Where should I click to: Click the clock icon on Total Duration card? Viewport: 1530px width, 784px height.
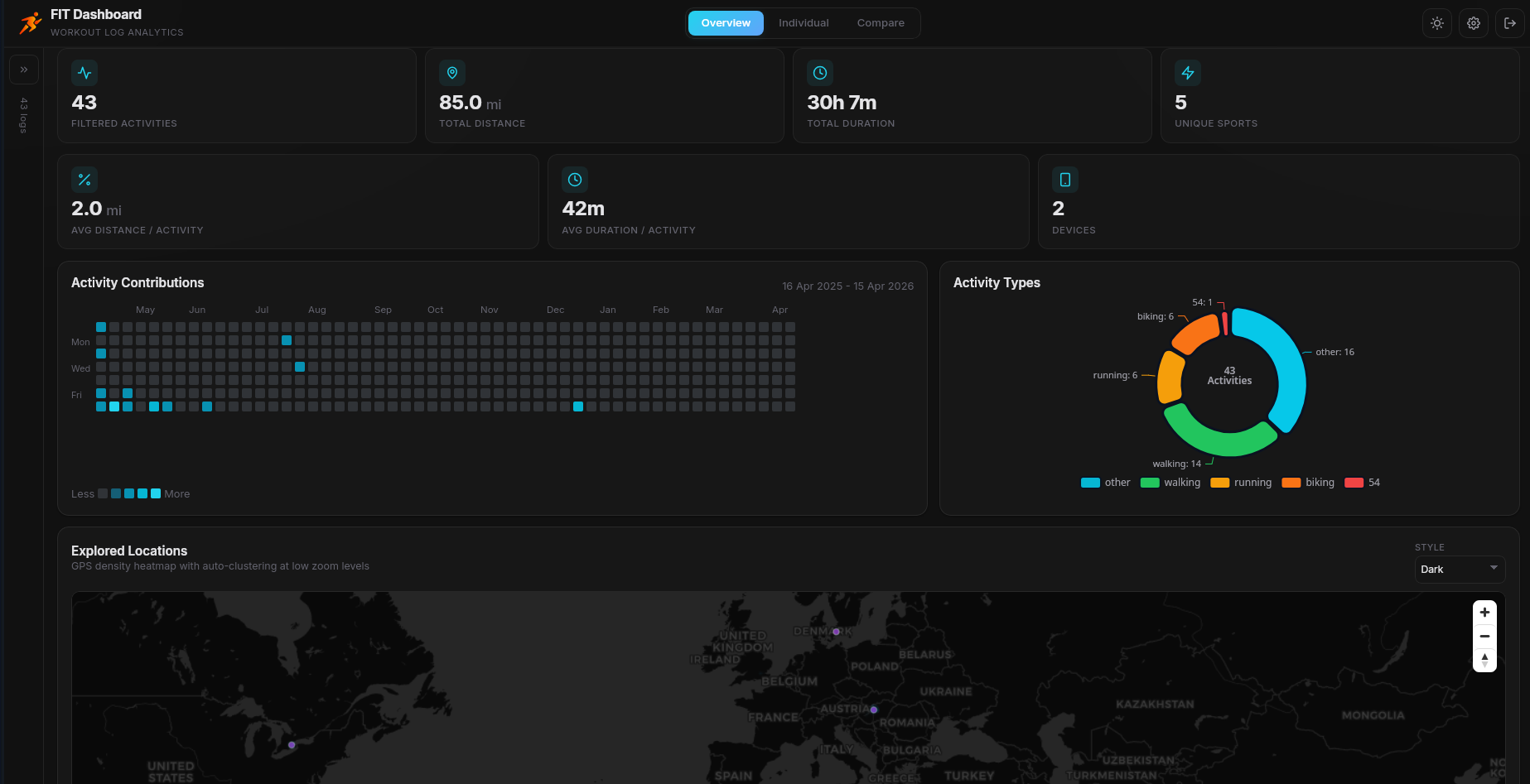(x=820, y=73)
